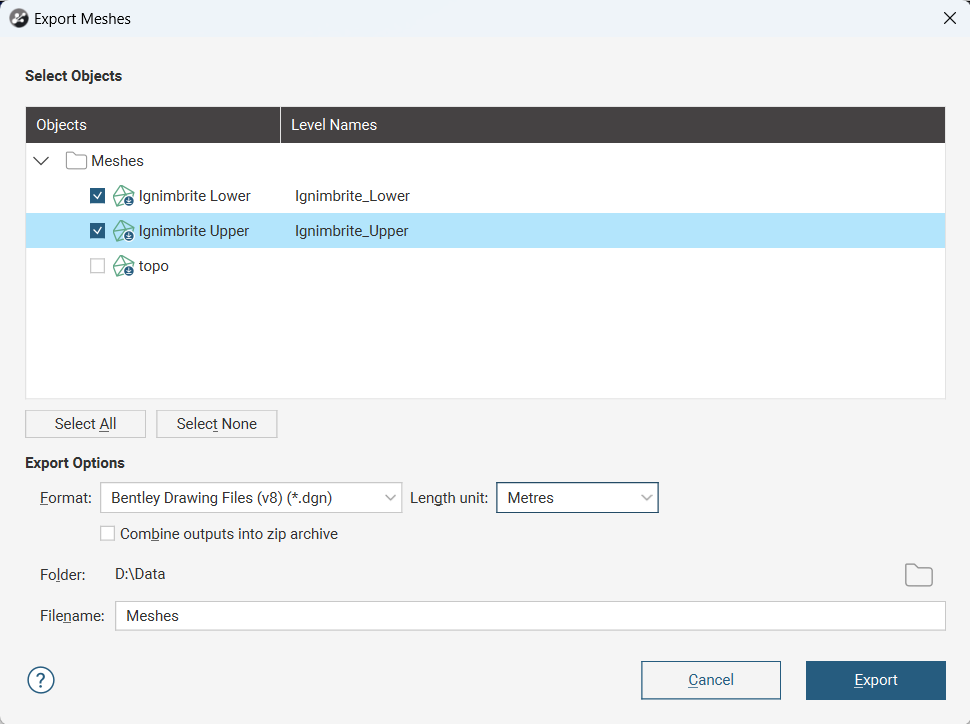The width and height of the screenshot is (970, 724).
Task: Click the Ignimbrite Upper mesh icon
Action: click(123, 231)
